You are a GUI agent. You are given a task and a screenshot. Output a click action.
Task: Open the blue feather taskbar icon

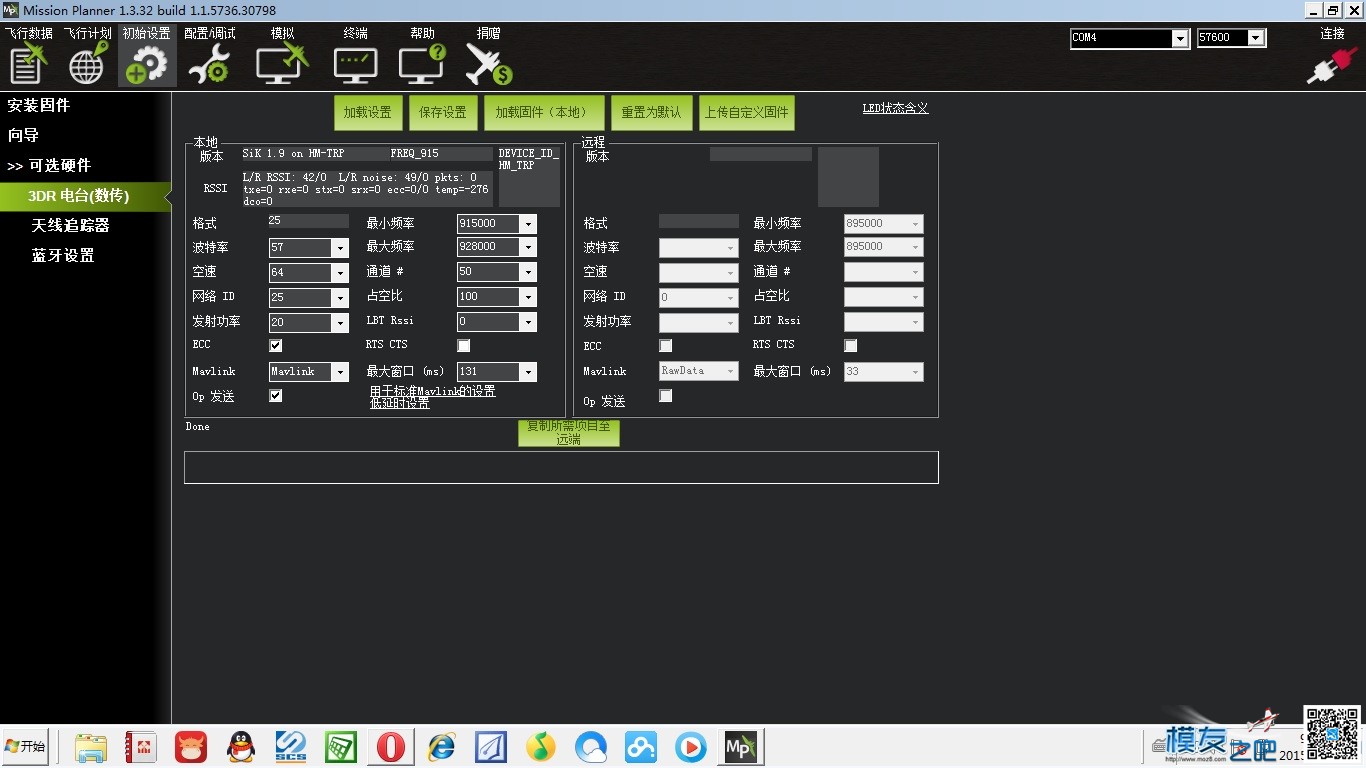pyautogui.click(x=491, y=747)
